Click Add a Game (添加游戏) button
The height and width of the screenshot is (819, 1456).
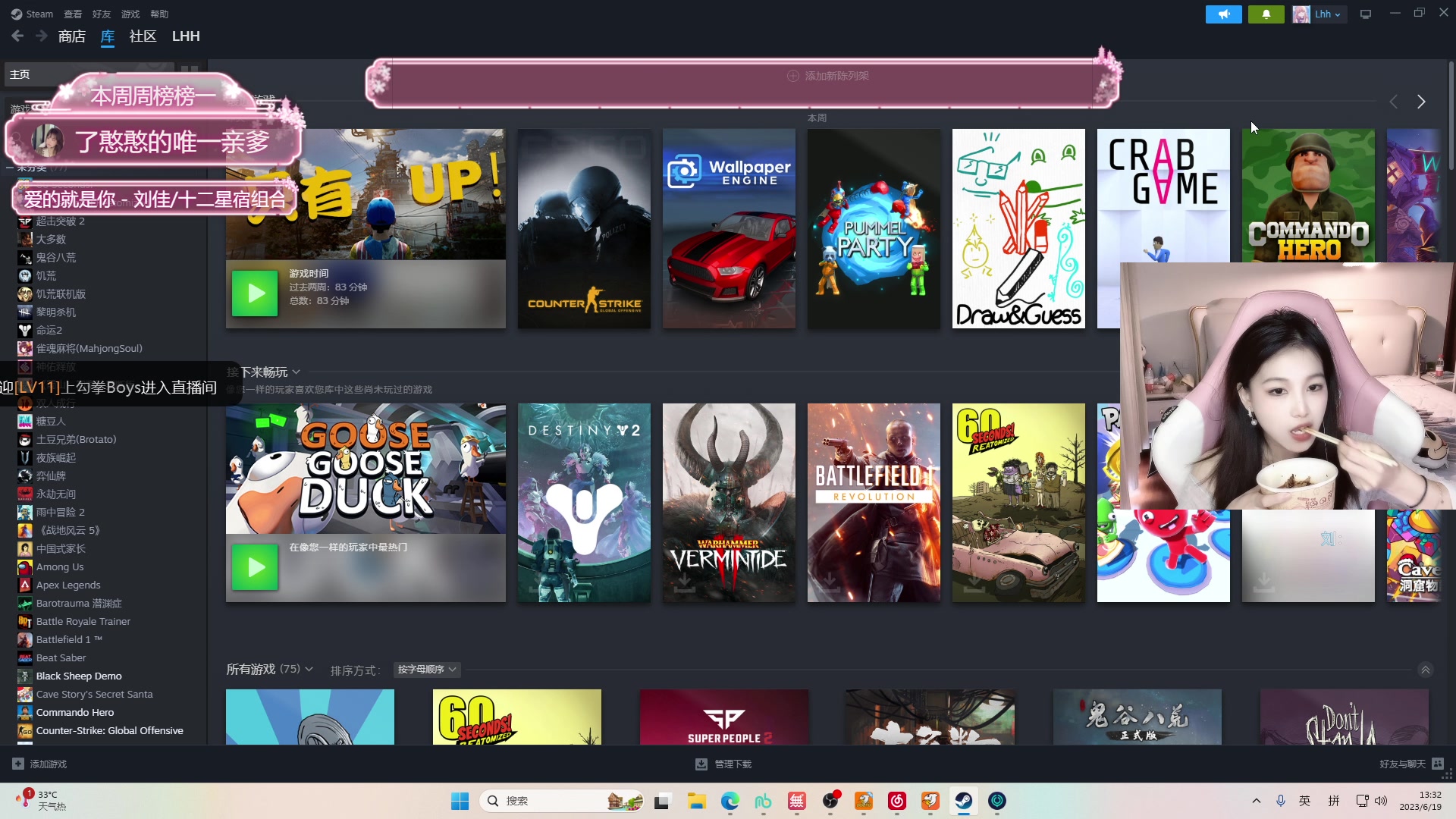(39, 764)
